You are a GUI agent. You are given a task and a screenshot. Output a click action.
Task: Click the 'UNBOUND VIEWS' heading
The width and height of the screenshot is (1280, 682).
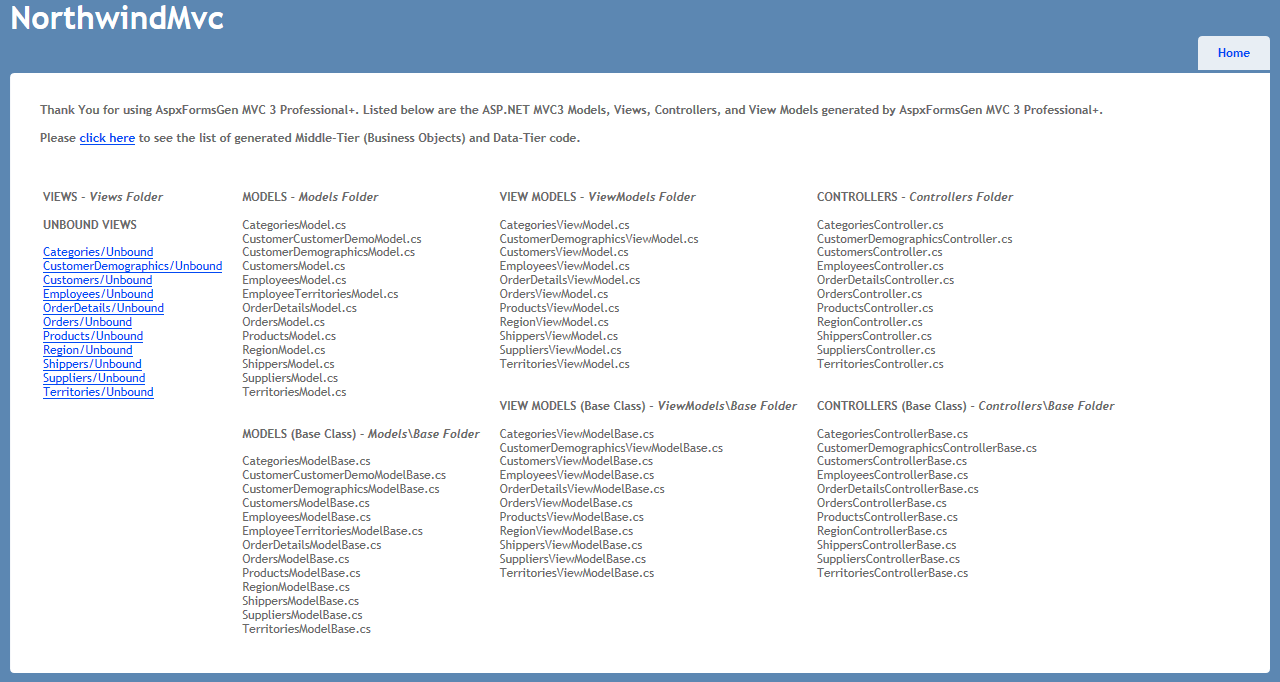tap(90, 225)
